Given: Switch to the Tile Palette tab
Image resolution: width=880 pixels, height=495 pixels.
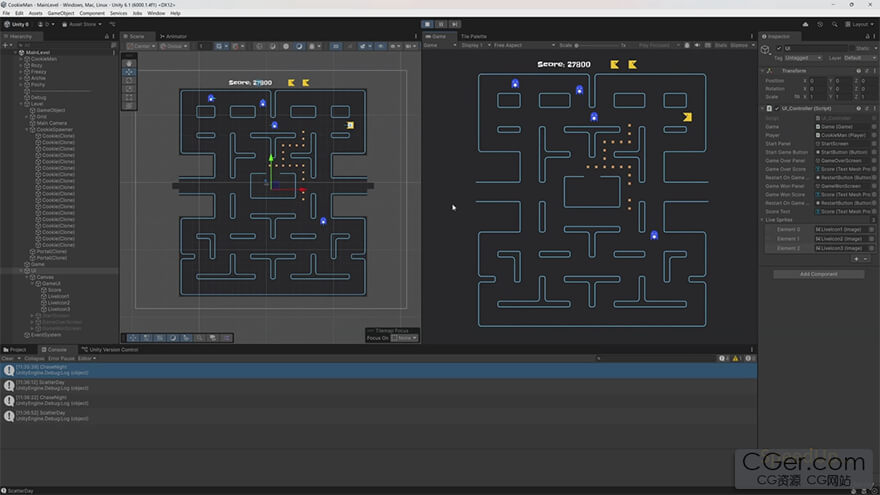Looking at the screenshot, I should pos(473,36).
